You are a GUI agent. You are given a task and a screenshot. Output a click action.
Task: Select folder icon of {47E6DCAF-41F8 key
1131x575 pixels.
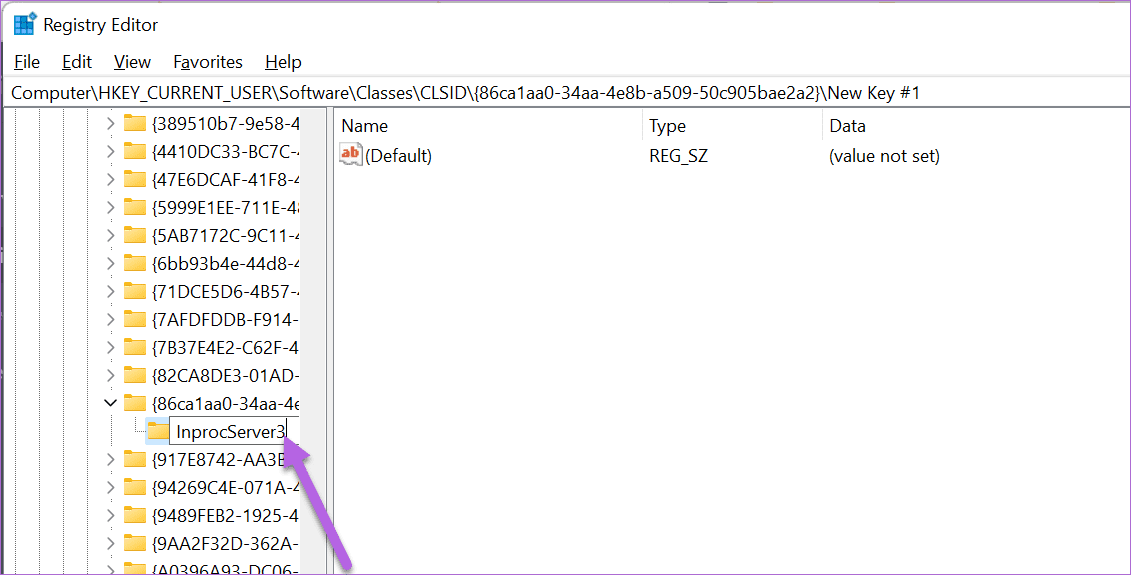[135, 179]
